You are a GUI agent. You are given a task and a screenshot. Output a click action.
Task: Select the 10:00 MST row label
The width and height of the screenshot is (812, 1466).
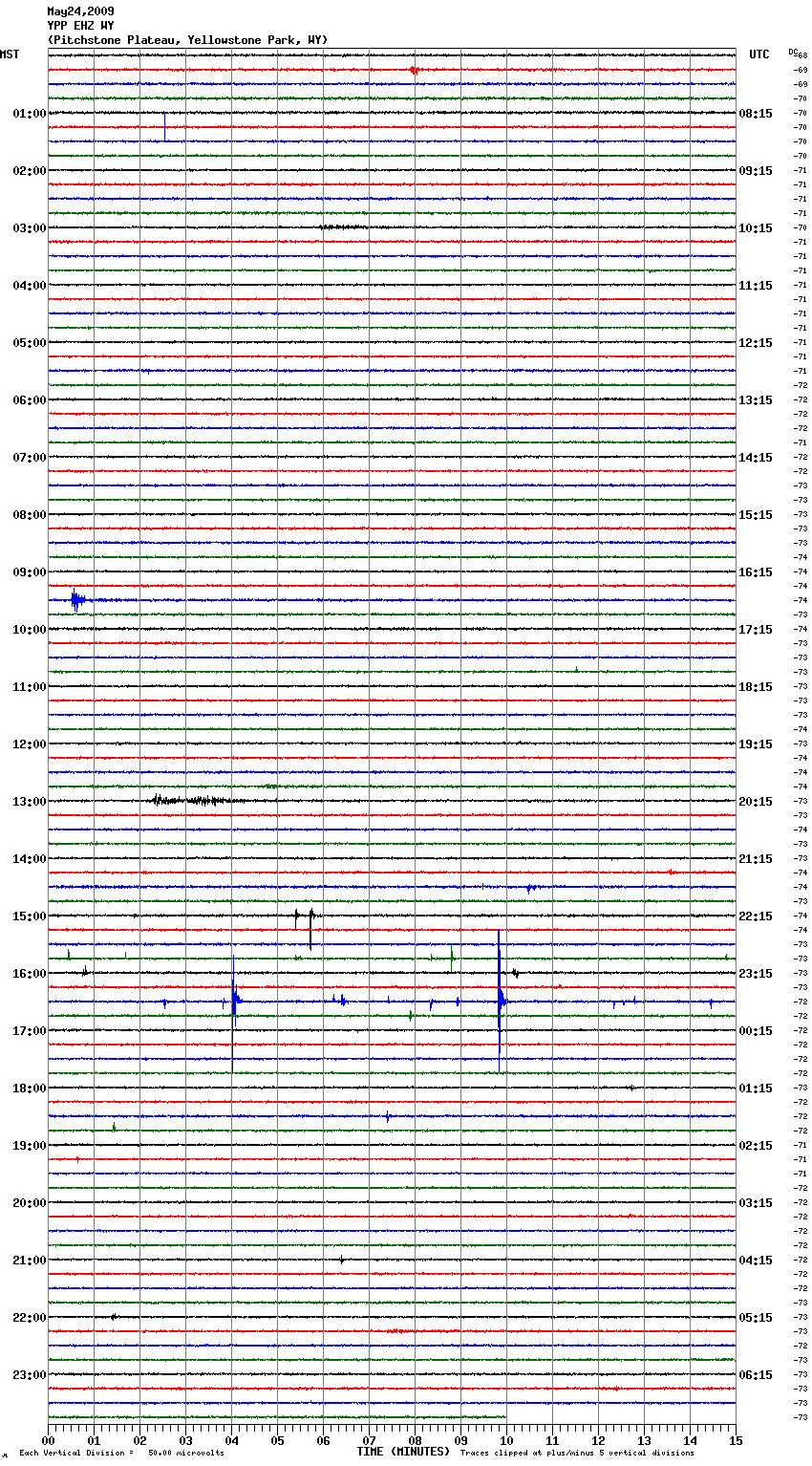30,630
